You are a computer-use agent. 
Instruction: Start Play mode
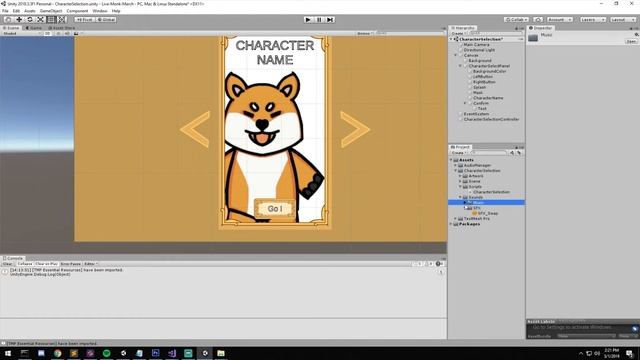tap(308, 20)
